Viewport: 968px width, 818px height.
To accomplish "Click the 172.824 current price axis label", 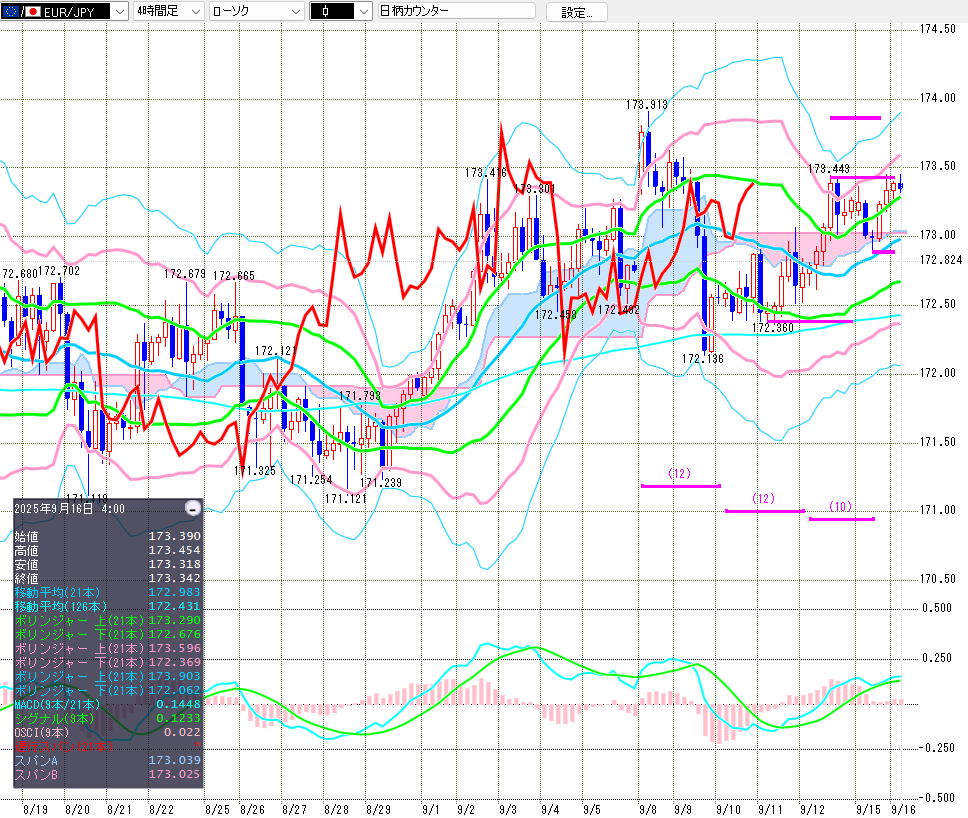I will point(941,260).
